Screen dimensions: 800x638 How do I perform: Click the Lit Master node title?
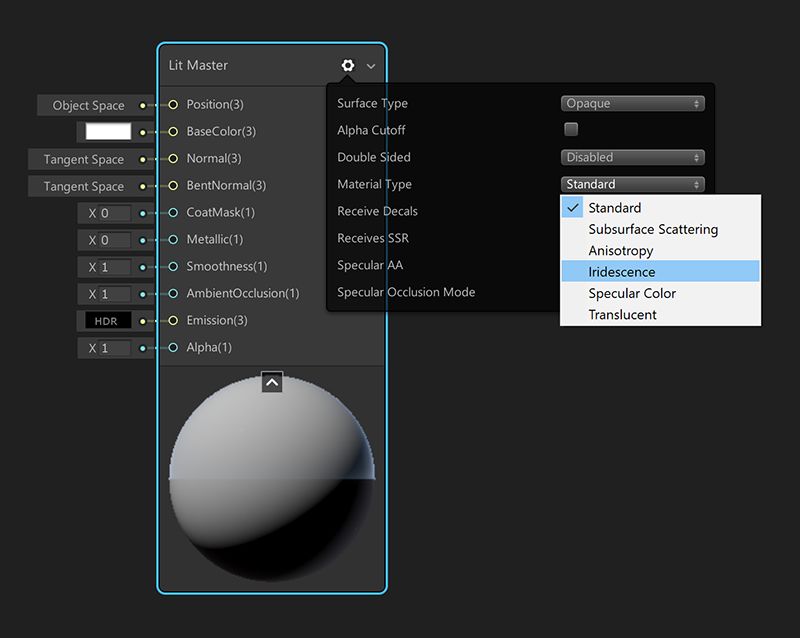(x=198, y=65)
